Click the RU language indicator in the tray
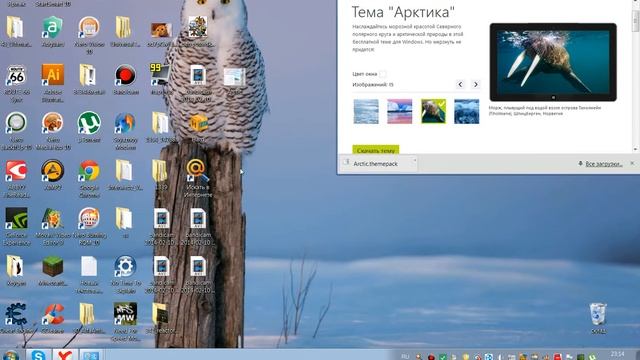640x360 pixels. (x=405, y=356)
